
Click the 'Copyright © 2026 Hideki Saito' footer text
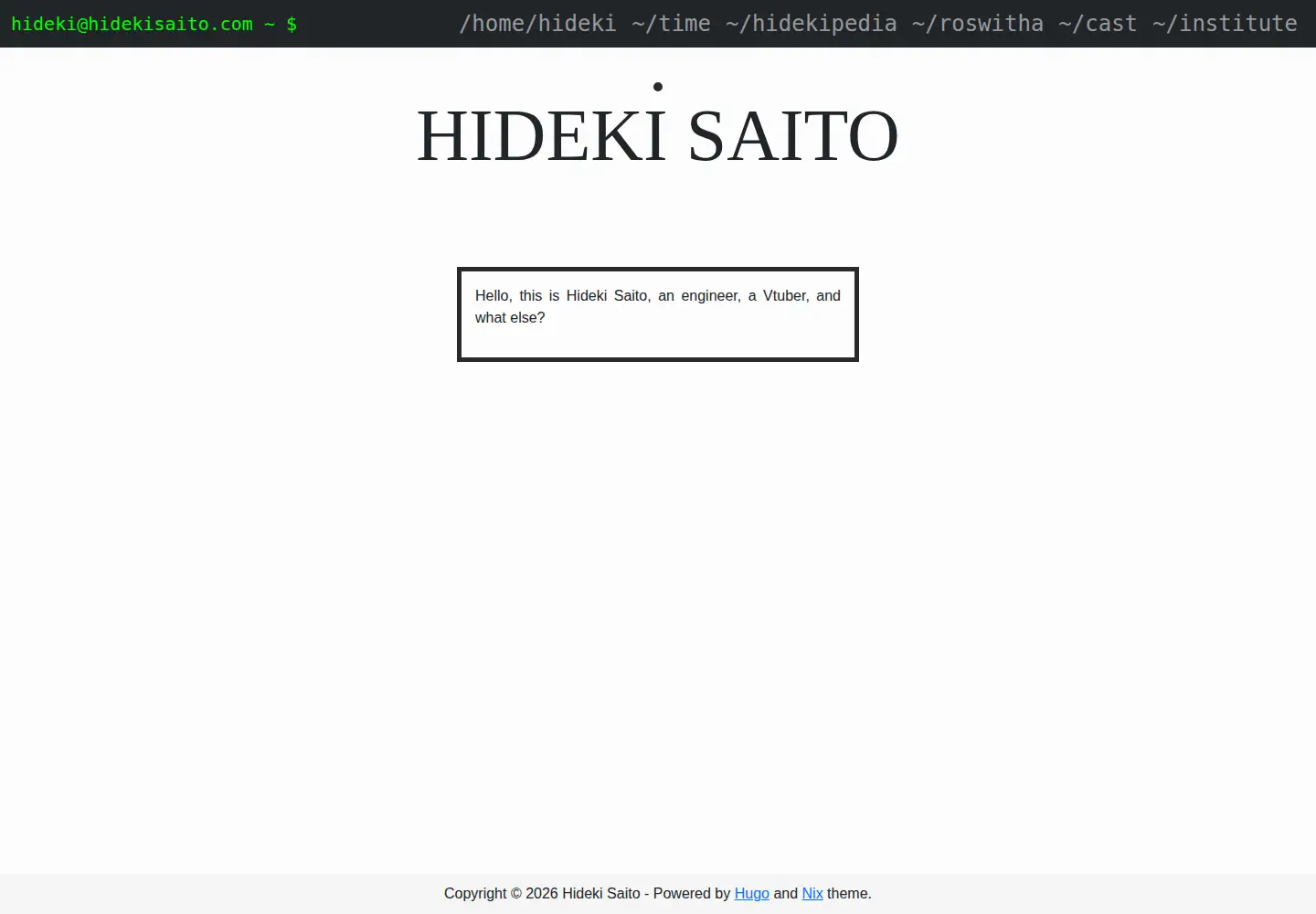tap(542, 894)
